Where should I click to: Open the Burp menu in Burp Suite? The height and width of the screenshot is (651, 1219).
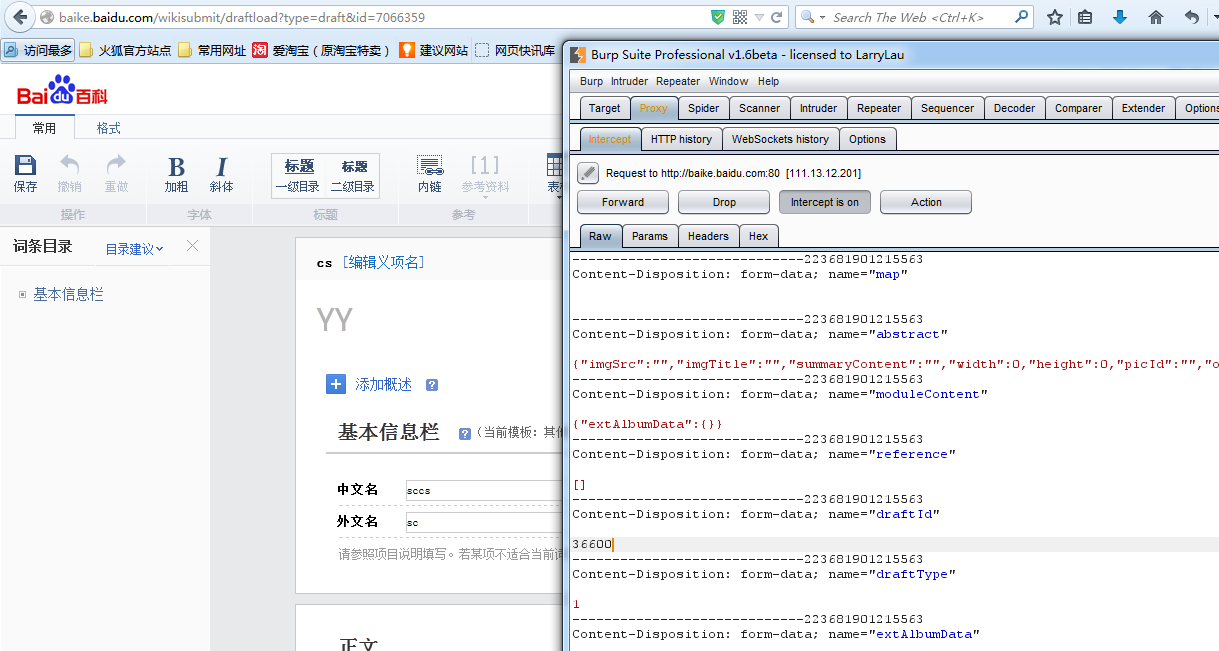click(x=591, y=81)
